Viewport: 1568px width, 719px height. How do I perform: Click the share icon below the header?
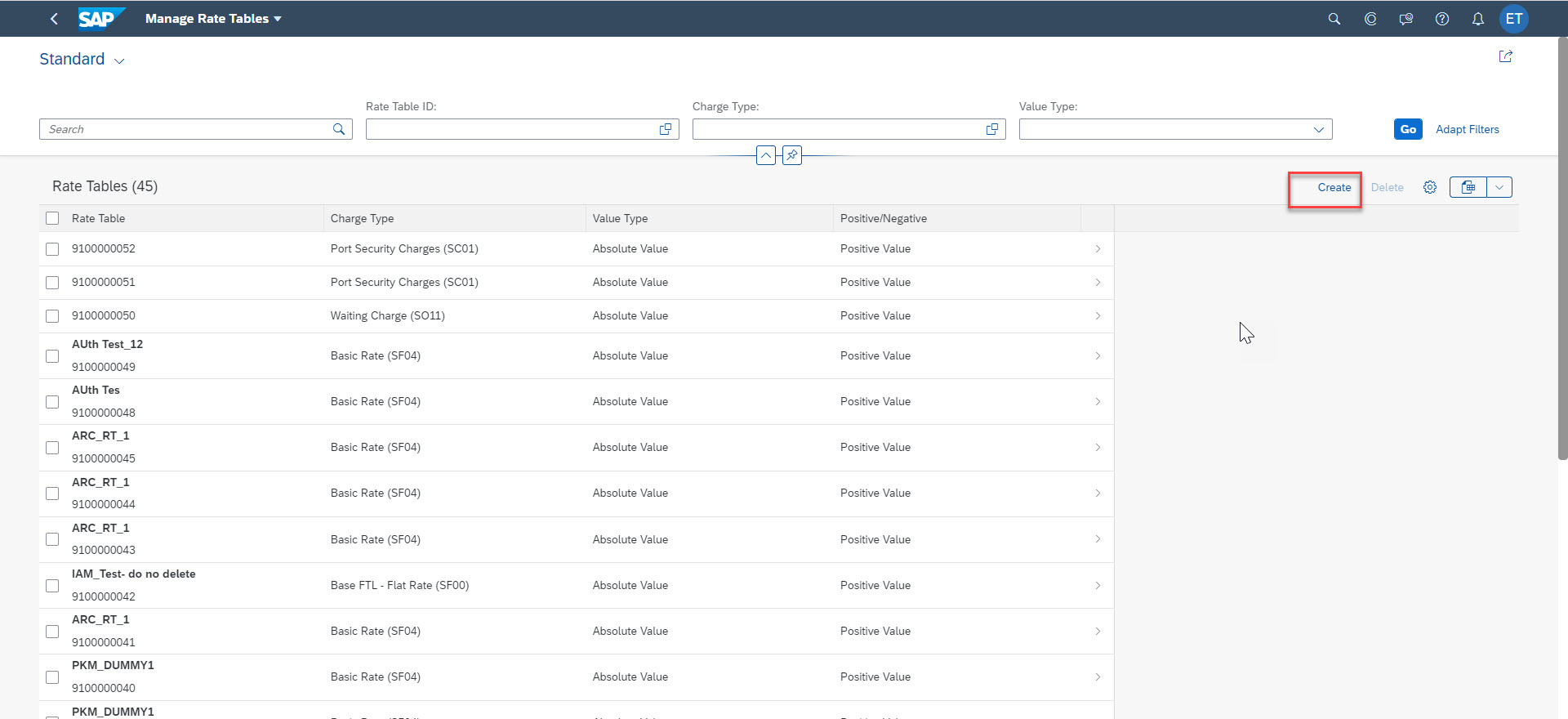[x=1505, y=56]
